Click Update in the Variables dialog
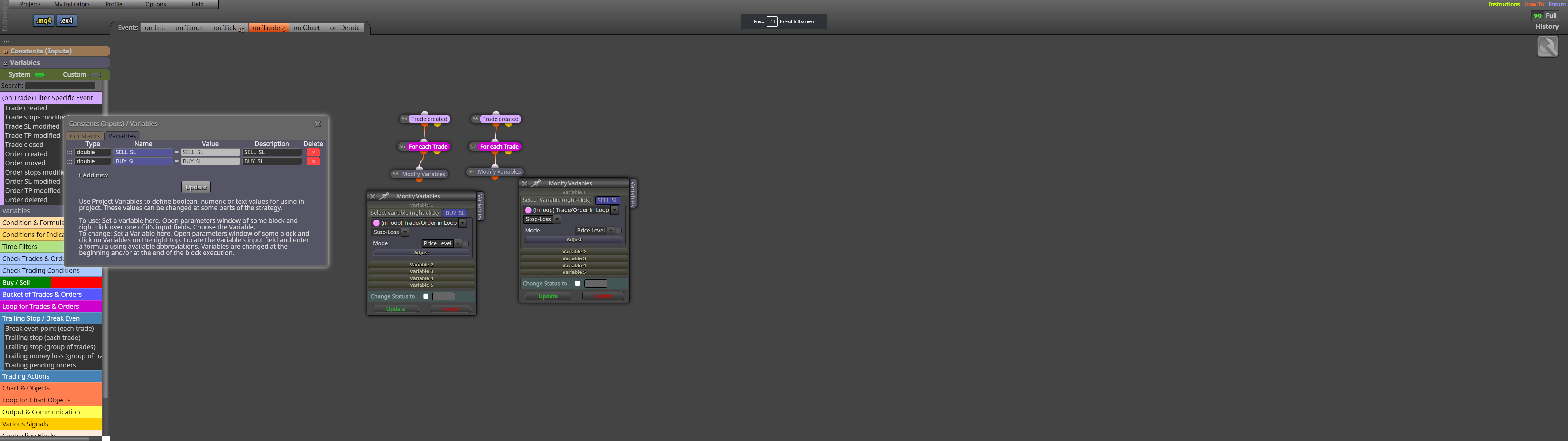The height and width of the screenshot is (441, 1568). pyautogui.click(x=196, y=187)
